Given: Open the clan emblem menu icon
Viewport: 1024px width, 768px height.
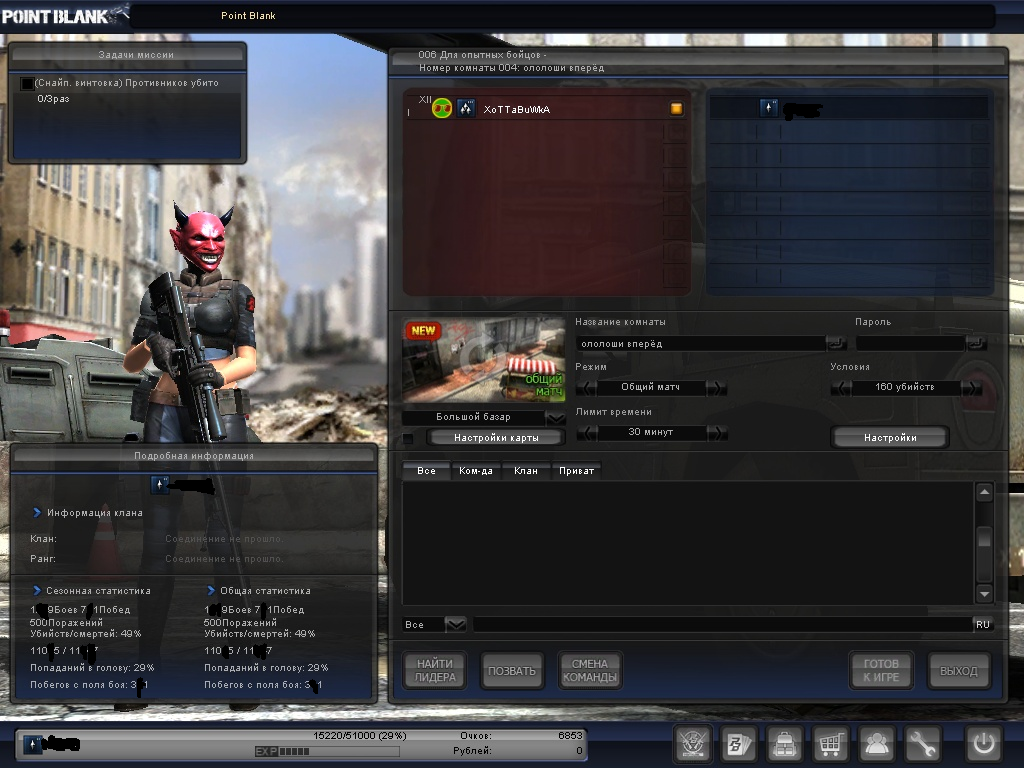Looking at the screenshot, I should [692, 744].
